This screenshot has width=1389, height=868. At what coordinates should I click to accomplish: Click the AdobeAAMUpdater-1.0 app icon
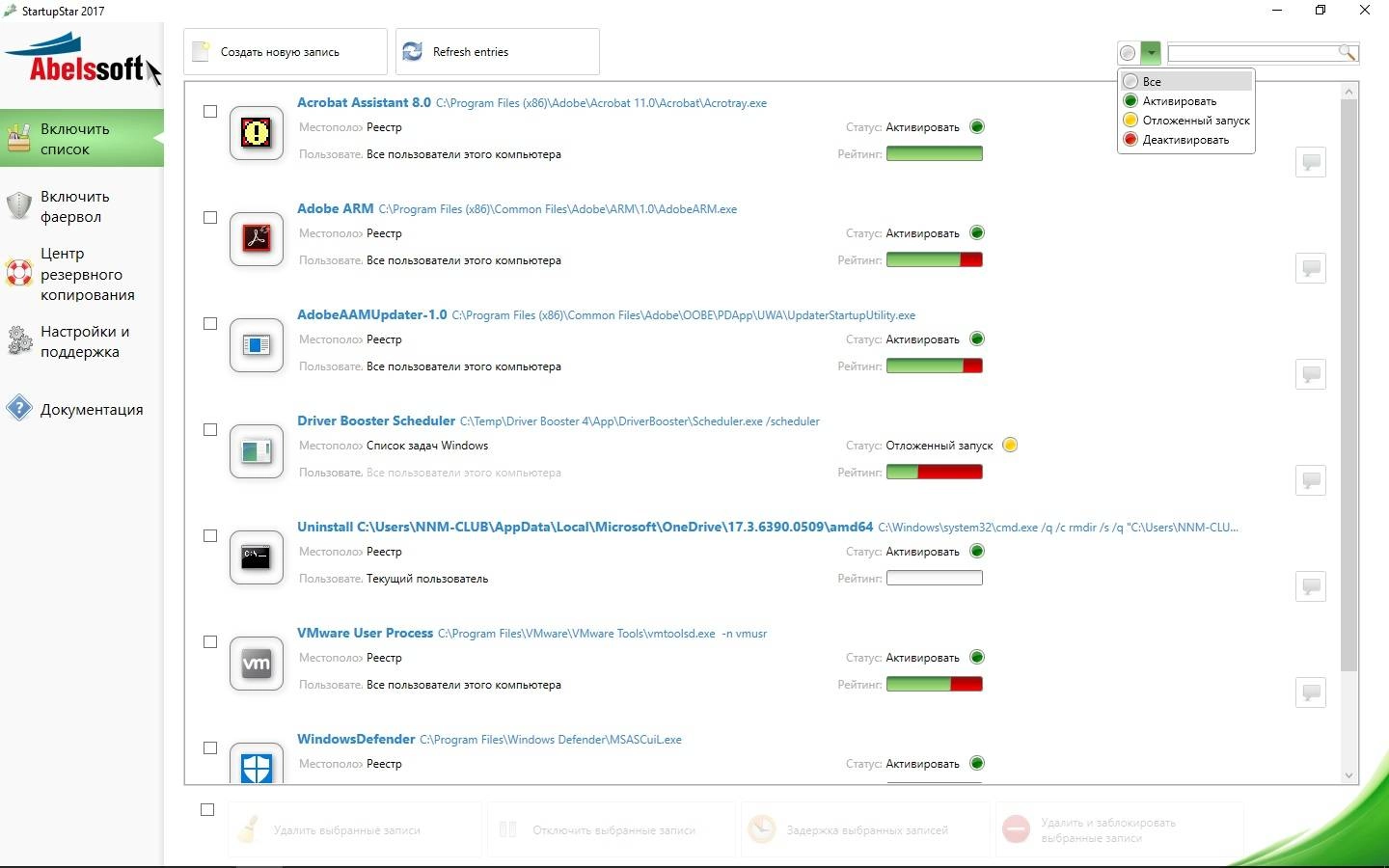tap(257, 344)
